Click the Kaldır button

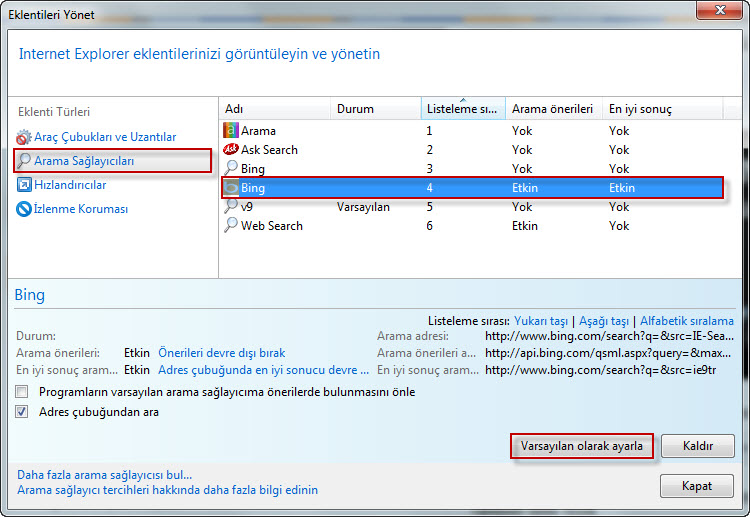698,446
